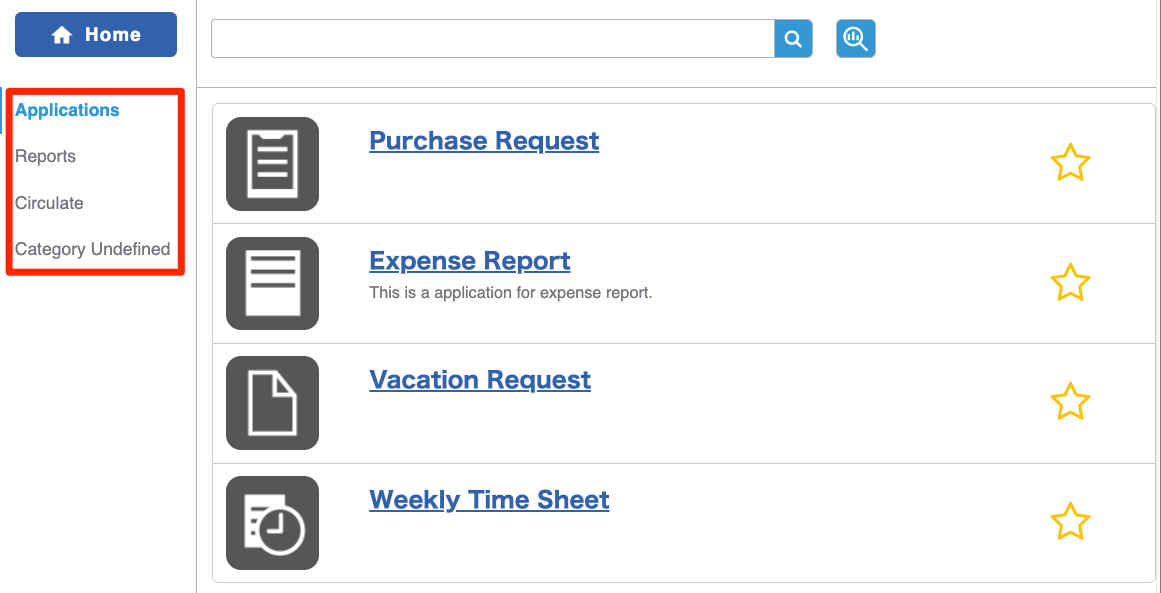Click the Expense Report document icon
Image resolution: width=1161 pixels, height=593 pixels.
click(272, 284)
